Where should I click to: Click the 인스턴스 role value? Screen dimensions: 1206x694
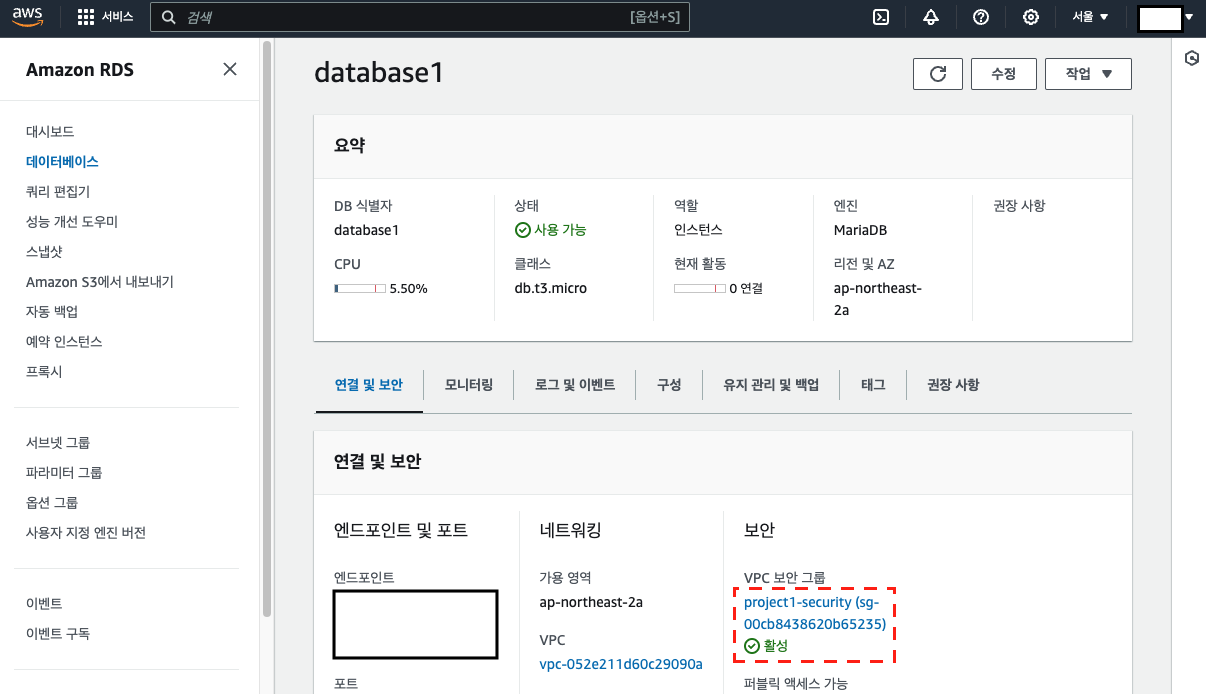698,230
